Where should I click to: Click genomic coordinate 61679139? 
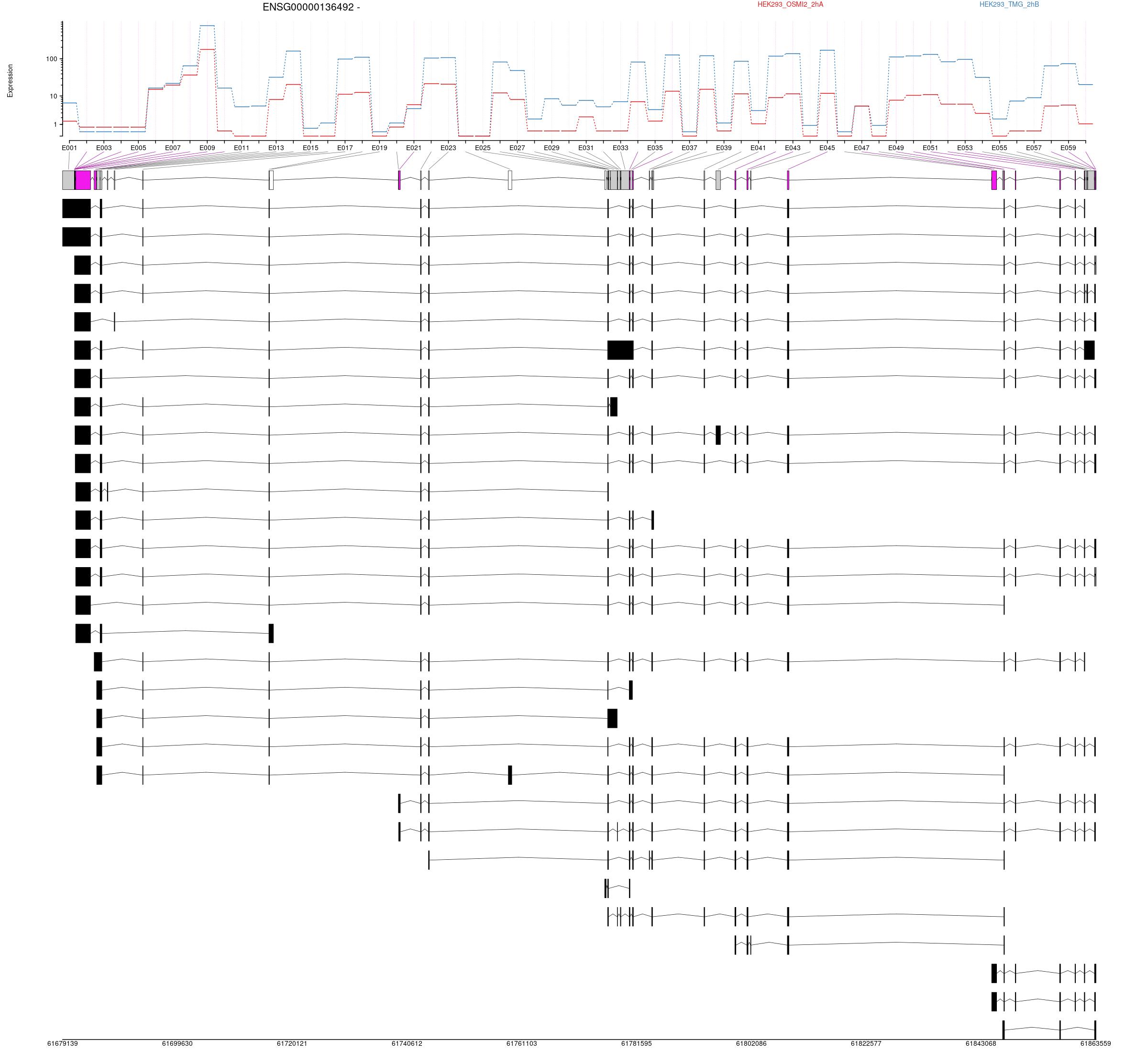click(63, 1043)
